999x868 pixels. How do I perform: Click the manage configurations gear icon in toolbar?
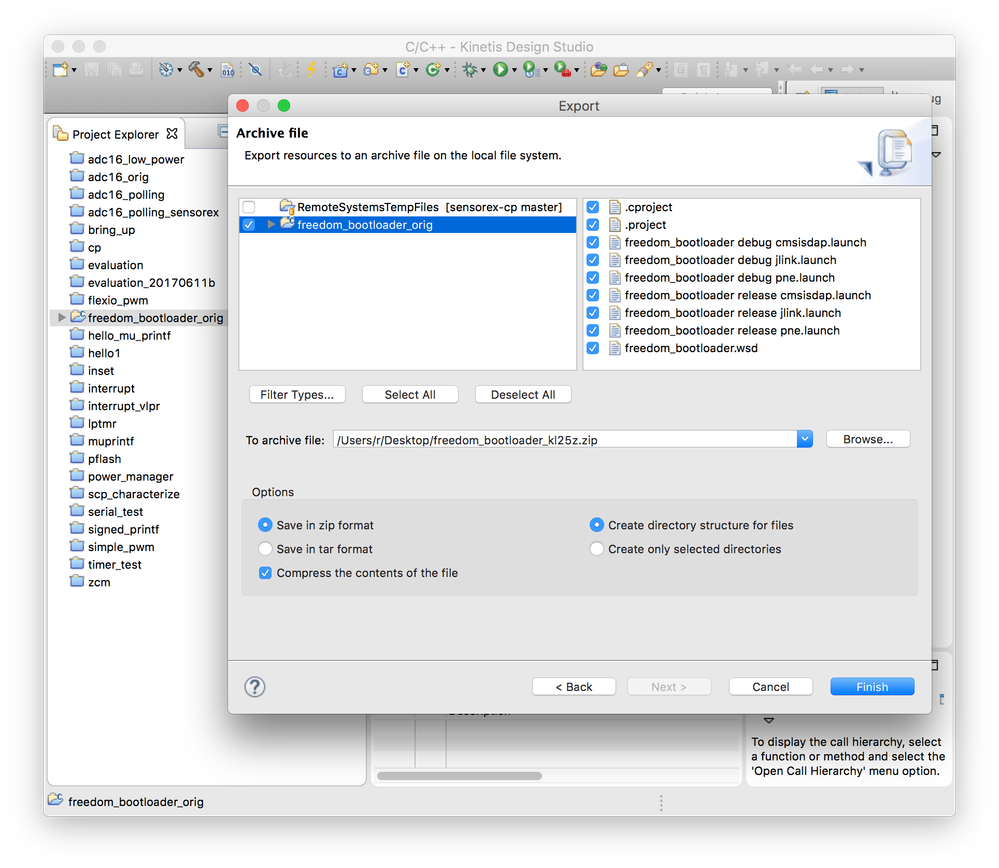click(x=166, y=69)
